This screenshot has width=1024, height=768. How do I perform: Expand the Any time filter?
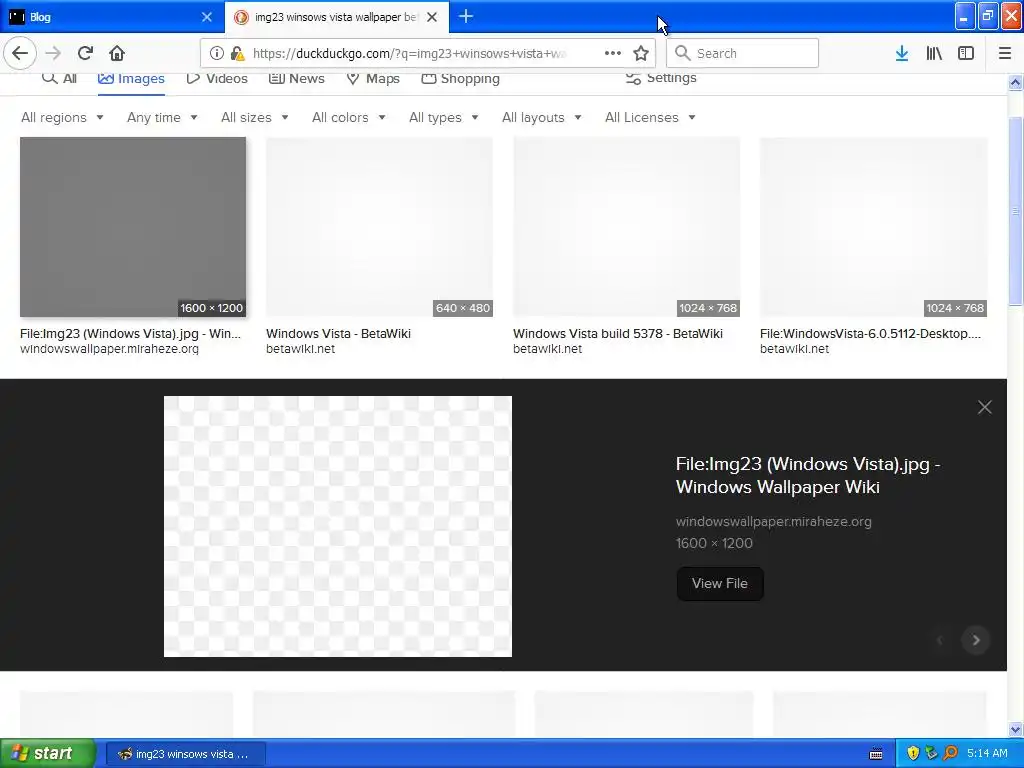pos(162,118)
